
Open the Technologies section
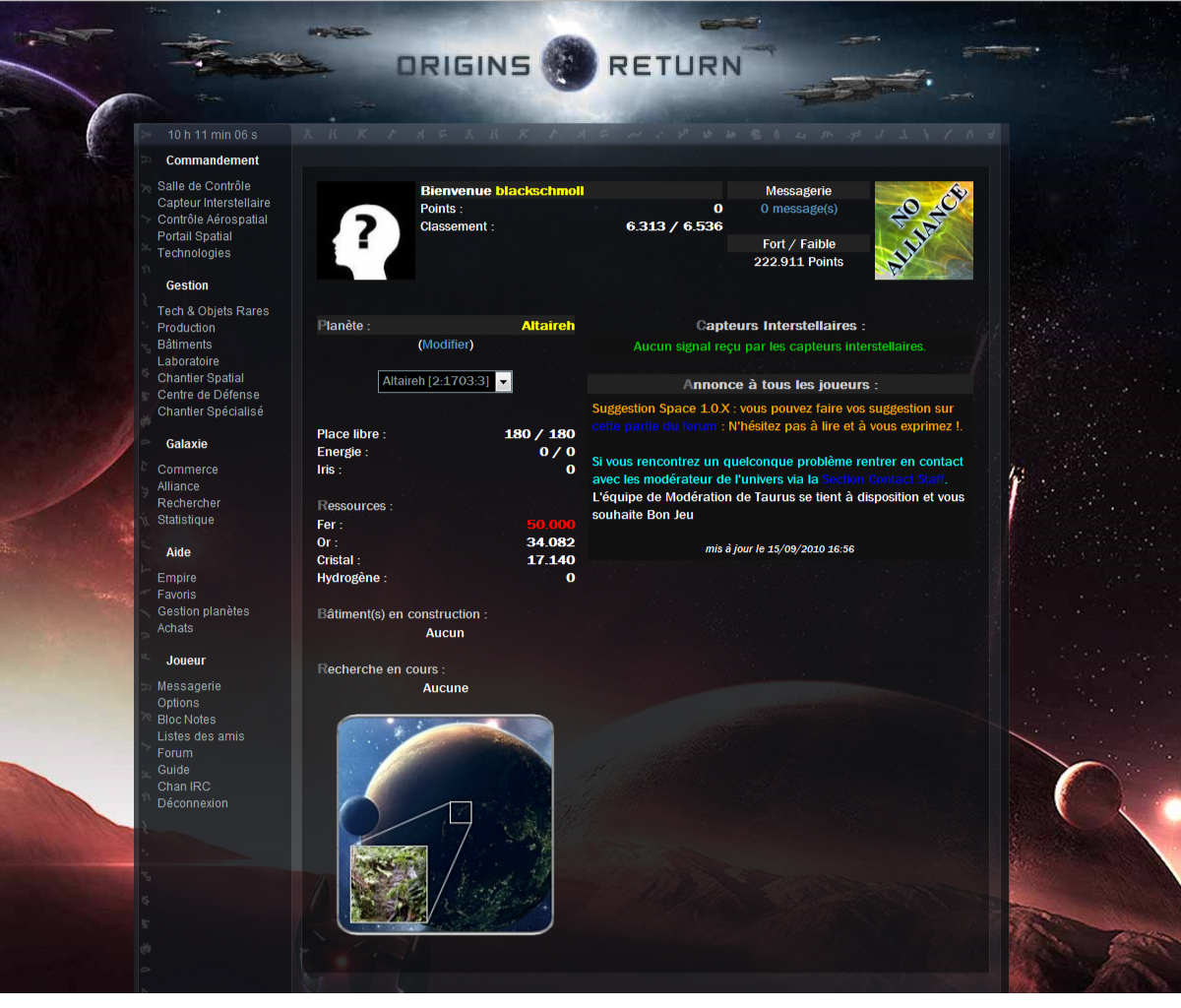pos(194,253)
